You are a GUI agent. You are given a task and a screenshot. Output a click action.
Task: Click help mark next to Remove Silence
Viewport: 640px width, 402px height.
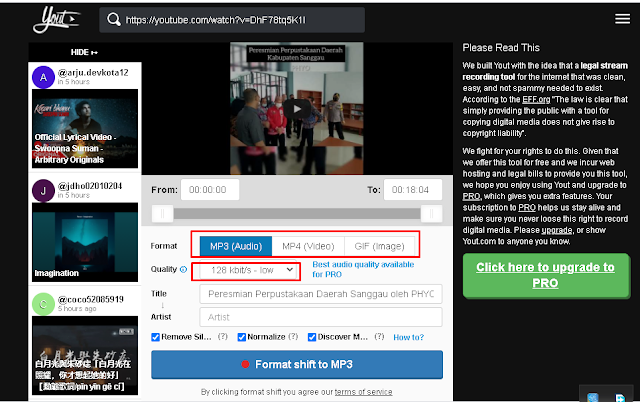(x=222, y=337)
